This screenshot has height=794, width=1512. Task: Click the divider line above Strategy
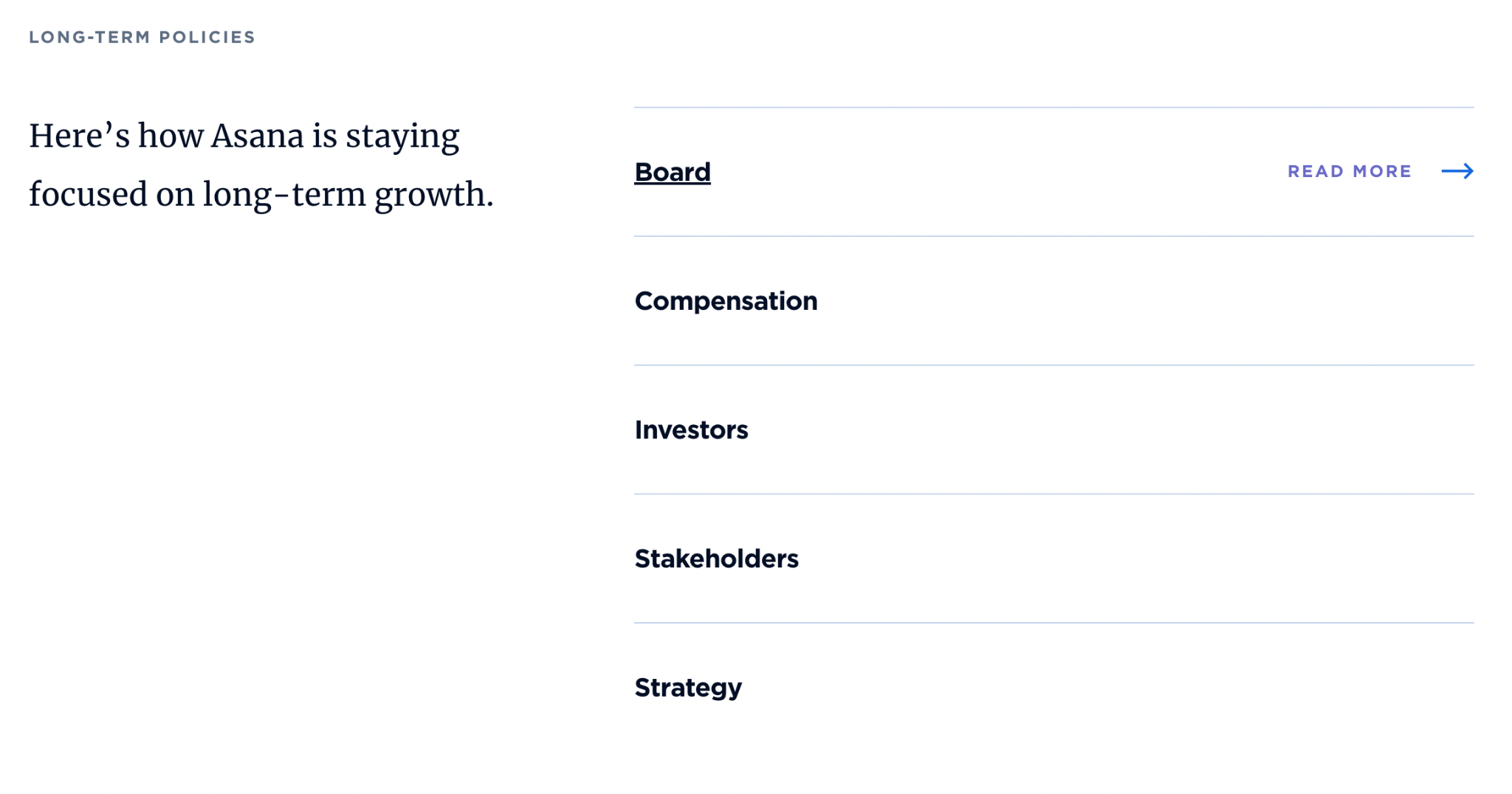(x=1054, y=623)
